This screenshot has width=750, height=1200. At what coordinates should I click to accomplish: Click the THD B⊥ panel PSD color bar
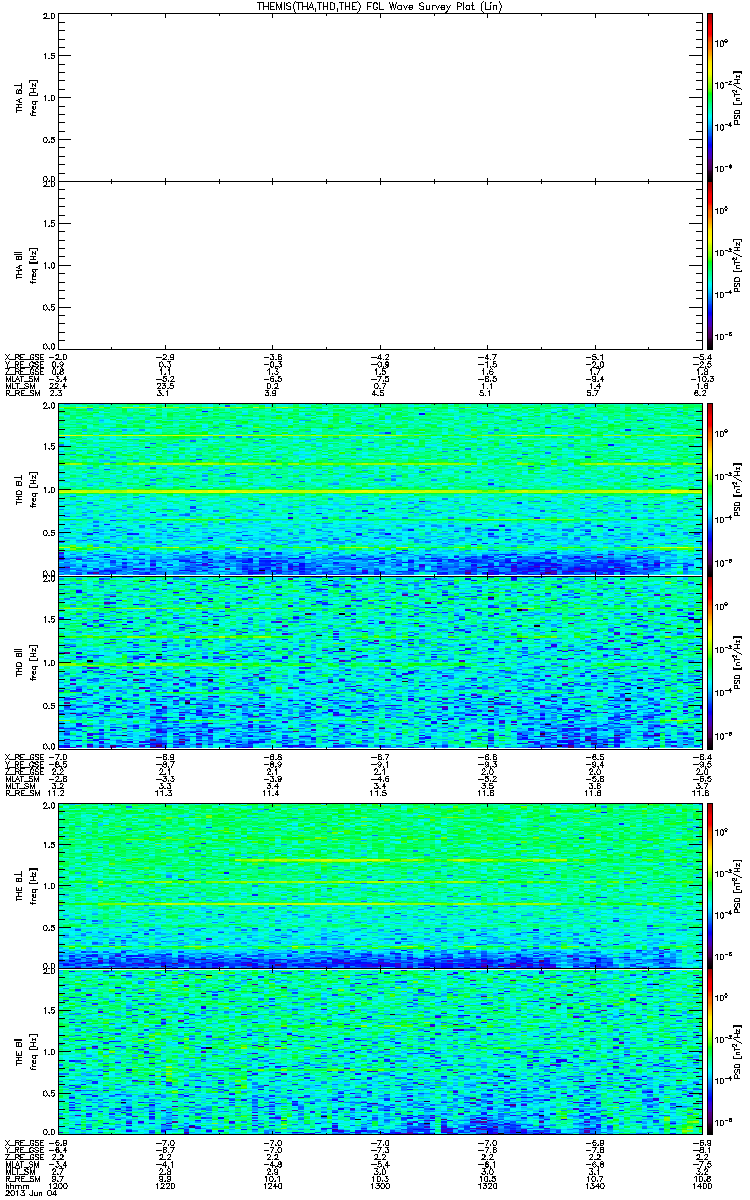tap(710, 490)
